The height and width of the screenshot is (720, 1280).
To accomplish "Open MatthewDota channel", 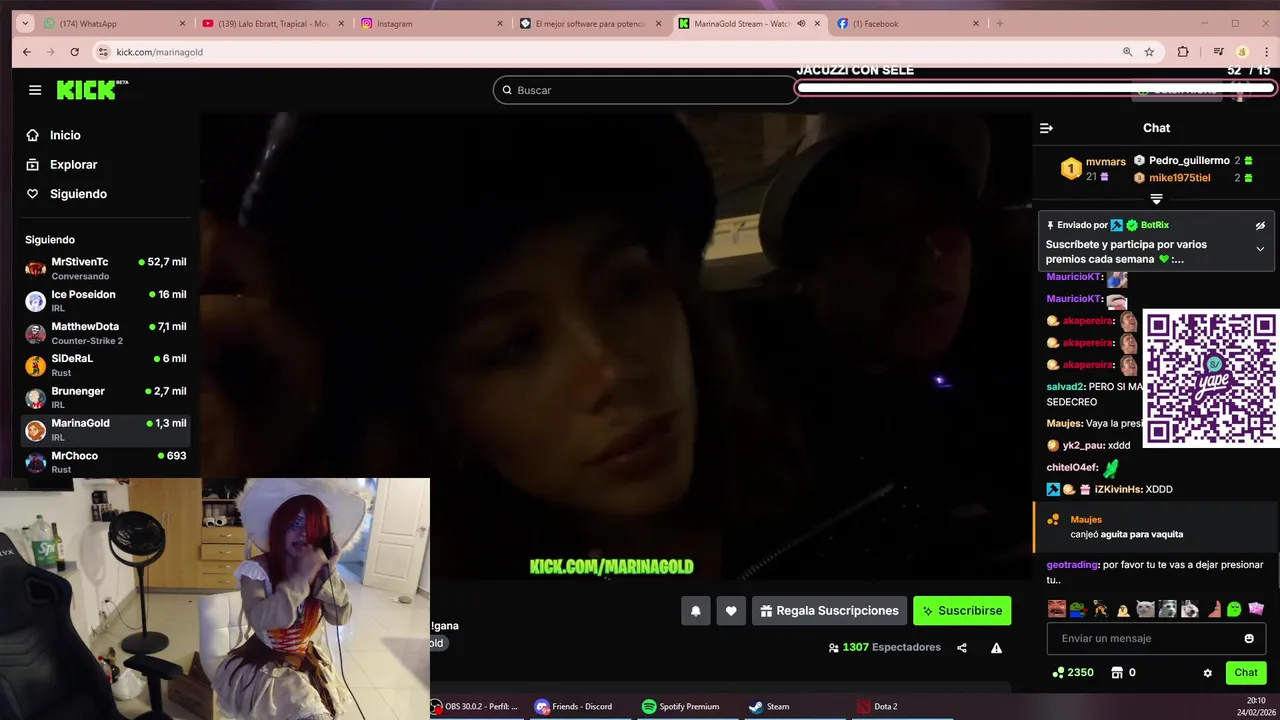I will tap(105, 333).
